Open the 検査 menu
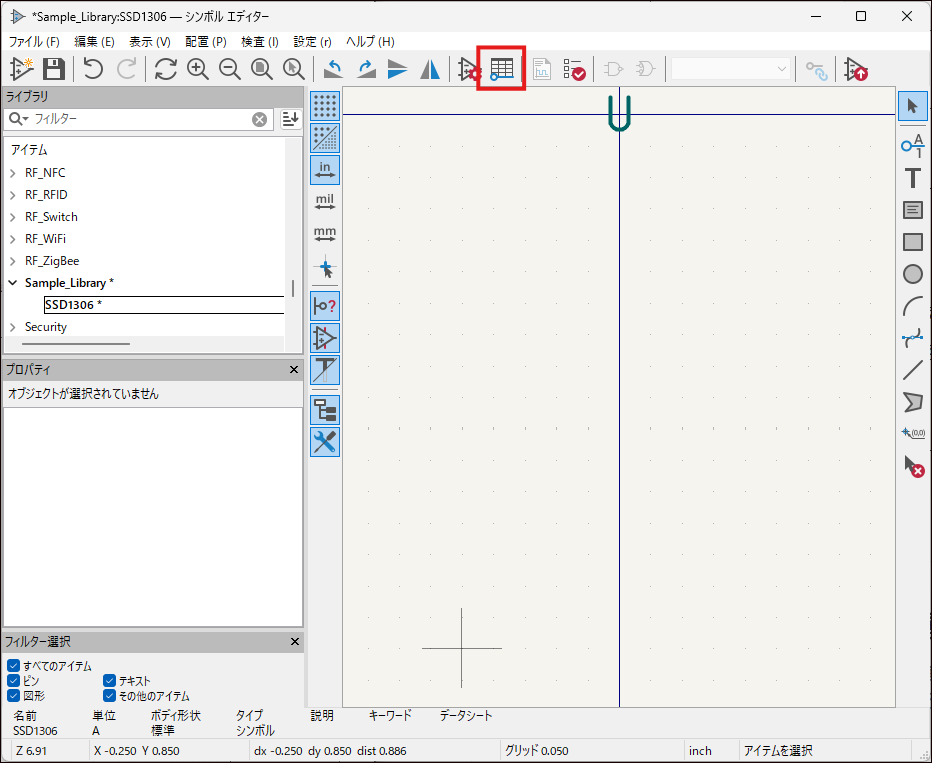Viewport: 932px width, 763px height. click(x=260, y=42)
